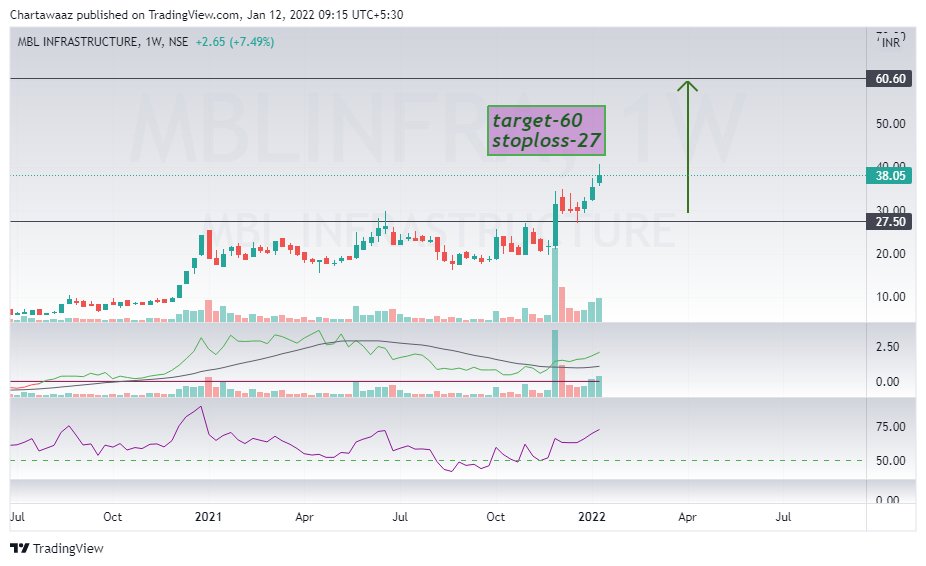Click the Oct label left of 2021
This screenshot has width=926, height=566.
pos(112,517)
